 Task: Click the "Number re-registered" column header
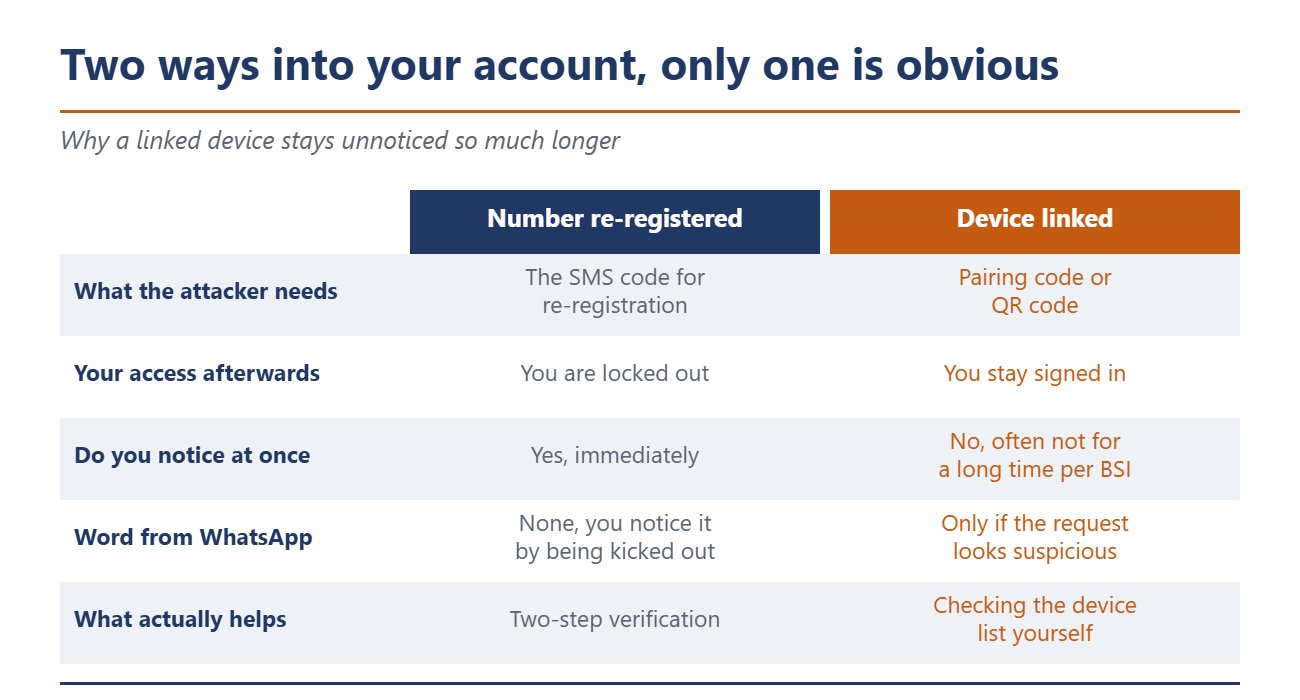coord(615,221)
